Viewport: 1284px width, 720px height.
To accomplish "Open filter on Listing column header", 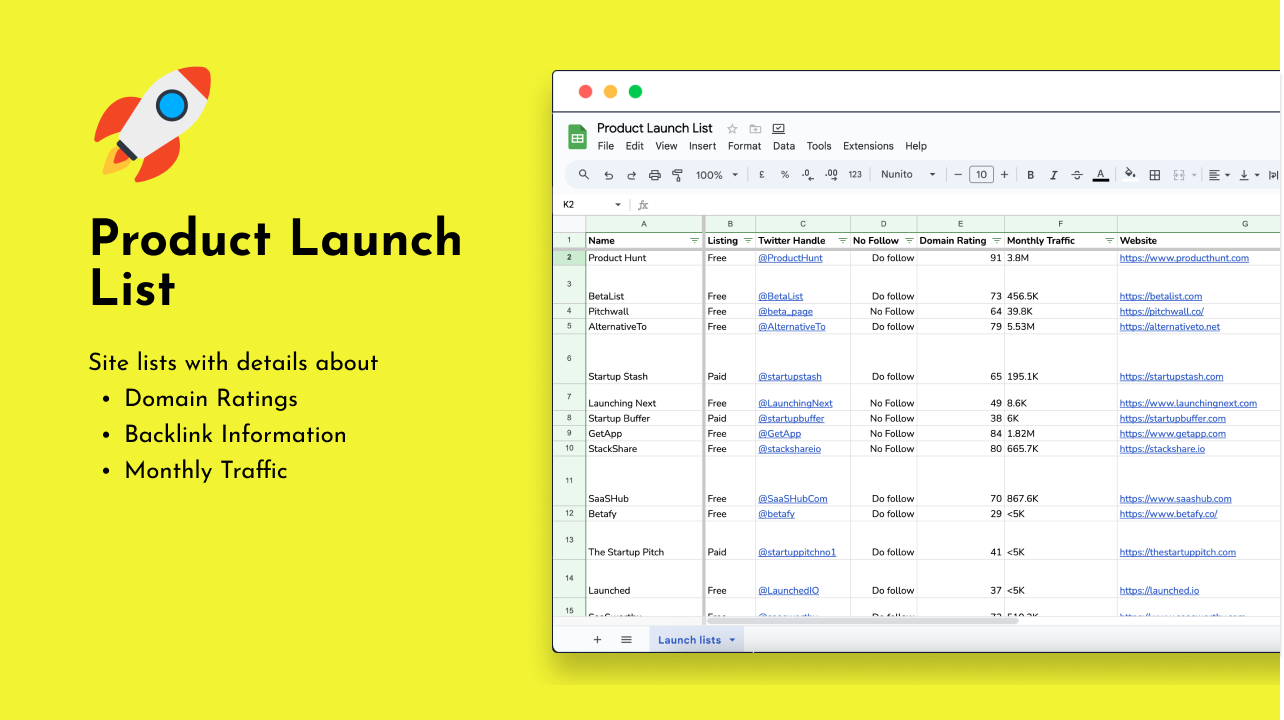I will pos(747,241).
